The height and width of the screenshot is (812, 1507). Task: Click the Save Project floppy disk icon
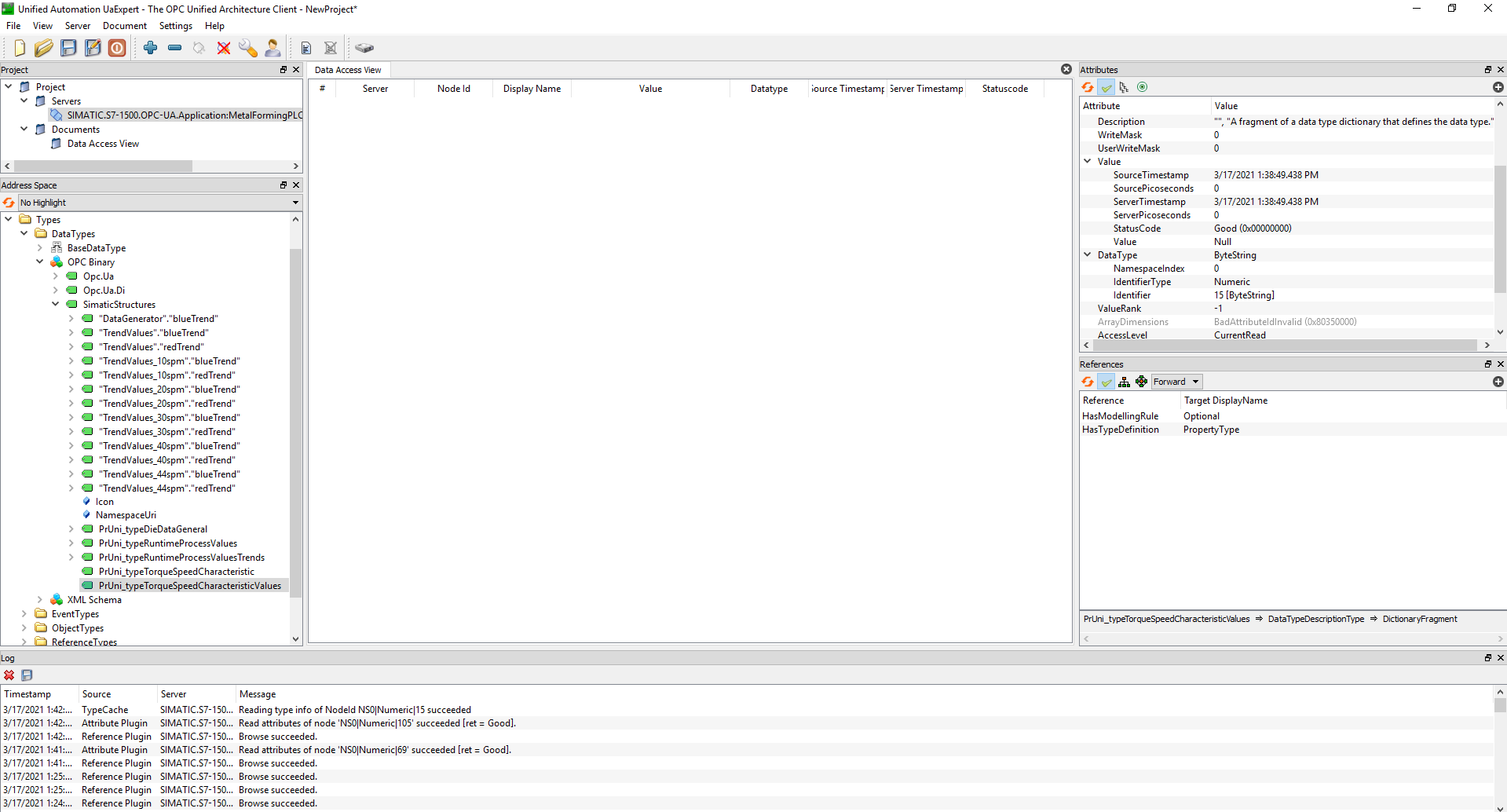[x=68, y=48]
